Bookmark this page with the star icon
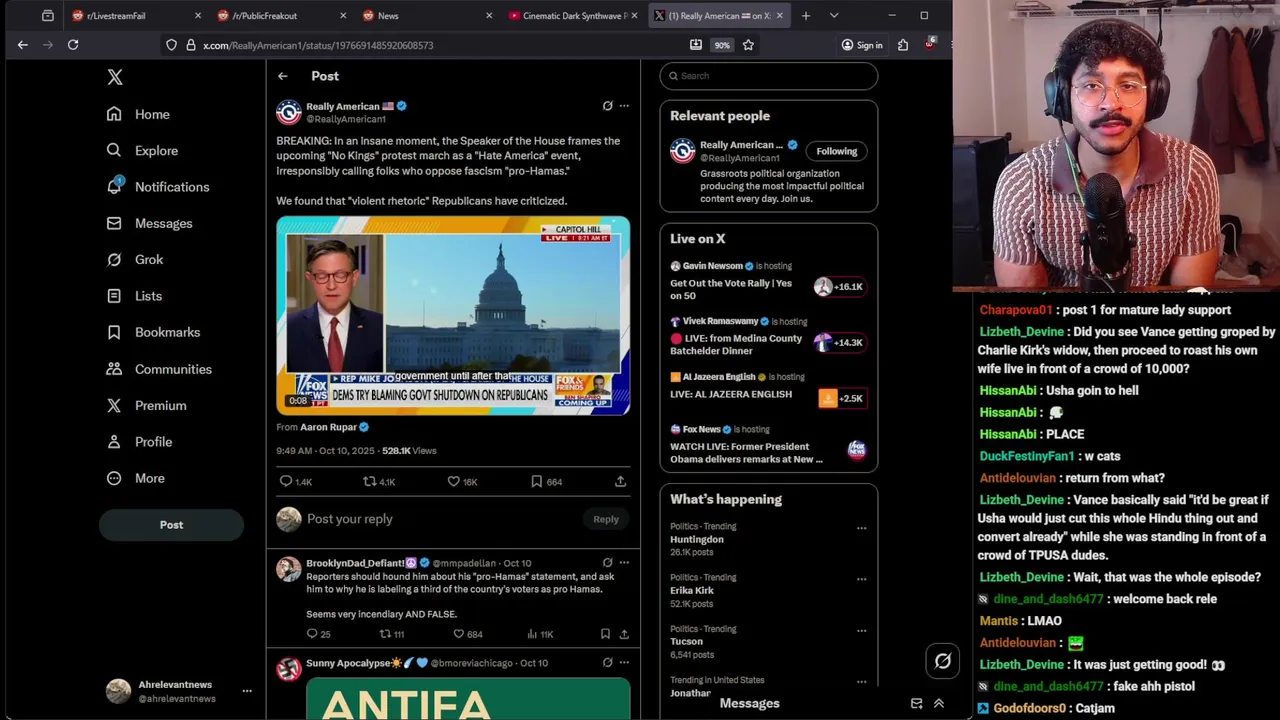 (x=748, y=45)
